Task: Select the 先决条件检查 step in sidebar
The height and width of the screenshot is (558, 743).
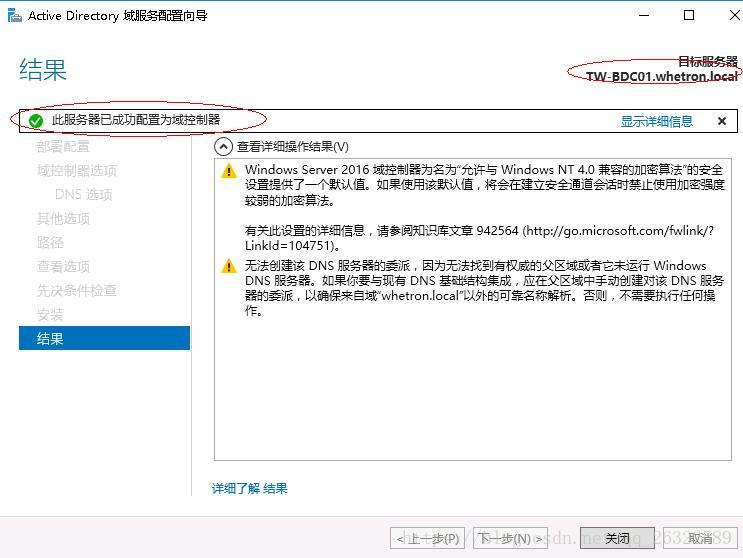Action: [77, 290]
